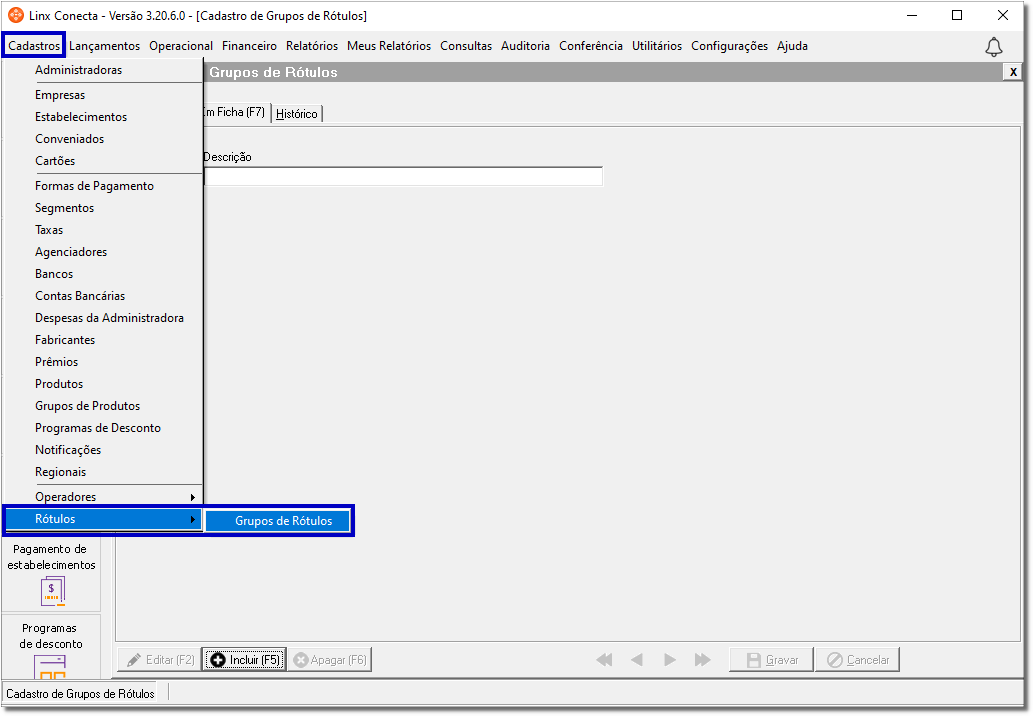Click the Gravar button
The height and width of the screenshot is (716, 1033).
771,659
